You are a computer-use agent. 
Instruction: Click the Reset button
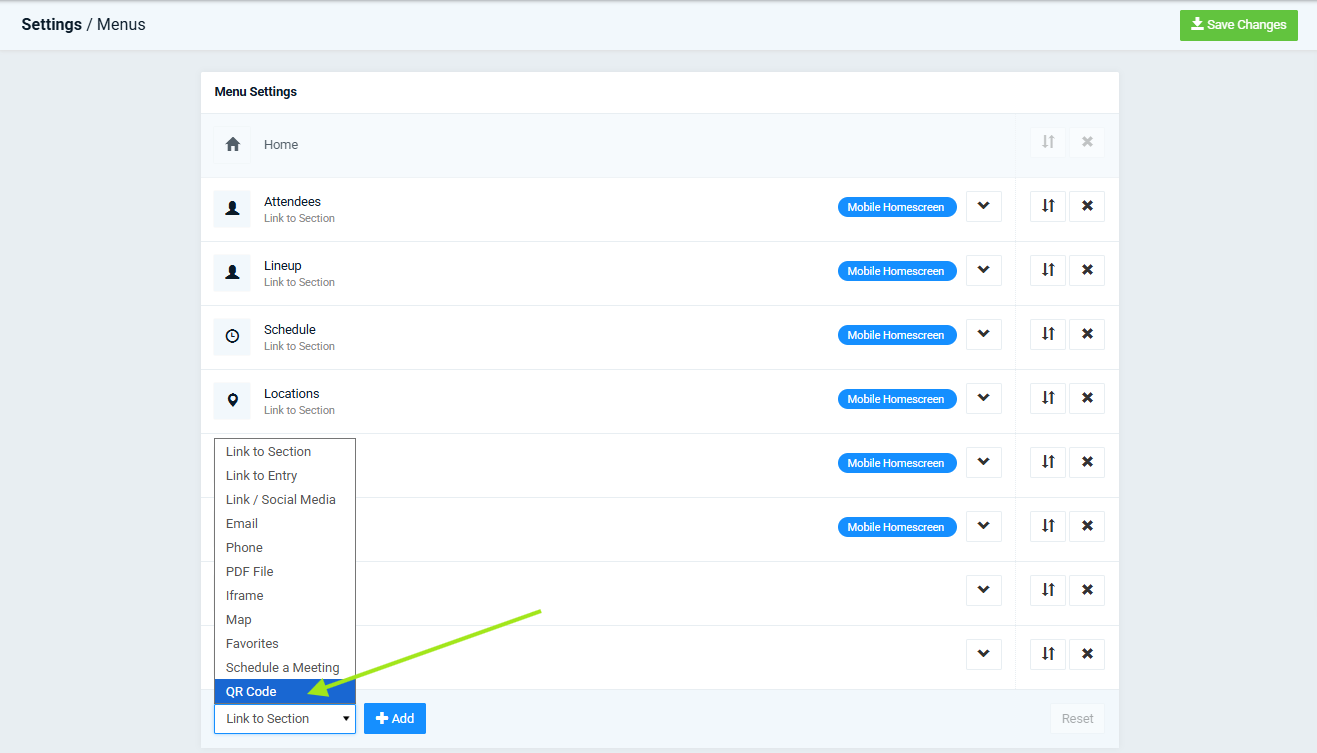(1077, 718)
